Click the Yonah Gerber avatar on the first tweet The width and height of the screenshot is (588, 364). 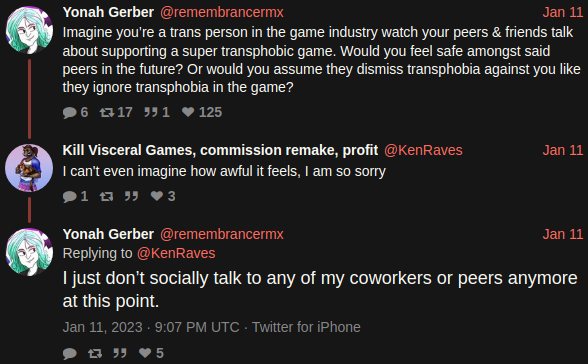click(29, 30)
